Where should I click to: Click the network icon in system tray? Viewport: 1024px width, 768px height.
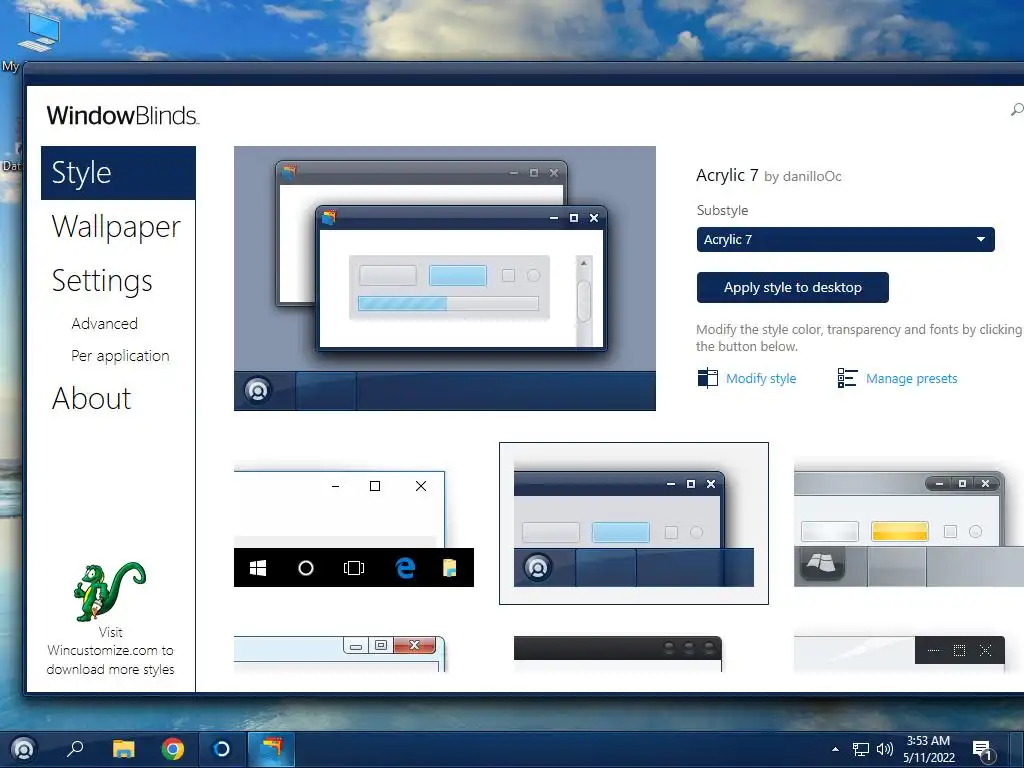(x=861, y=750)
